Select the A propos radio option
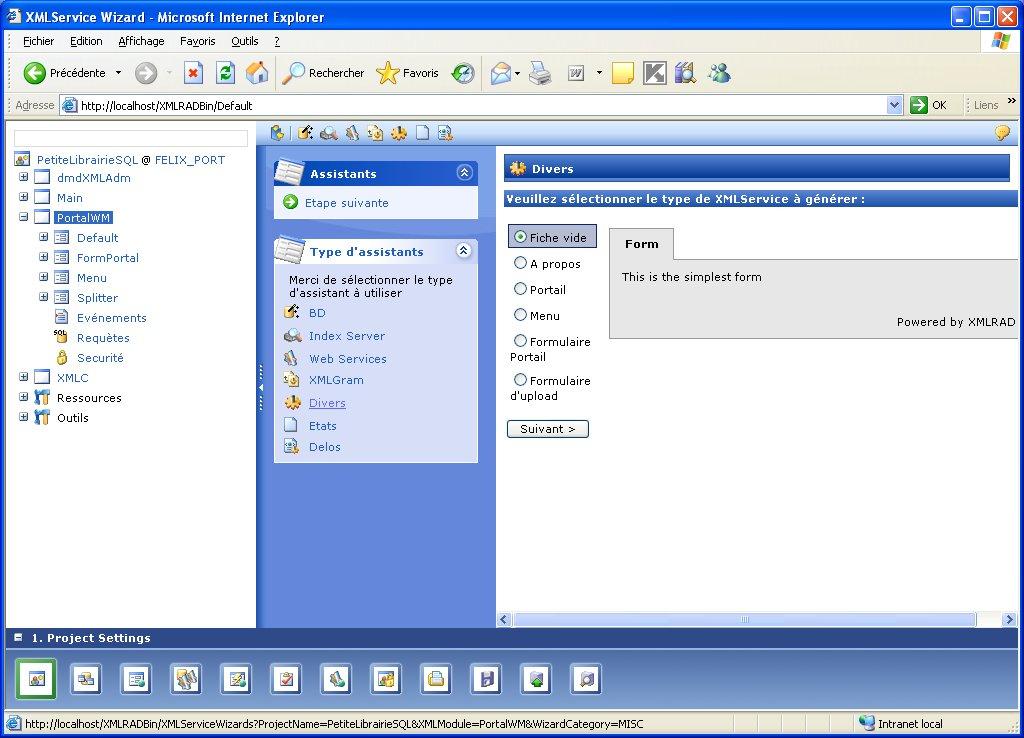This screenshot has height=738, width=1024. [520, 263]
